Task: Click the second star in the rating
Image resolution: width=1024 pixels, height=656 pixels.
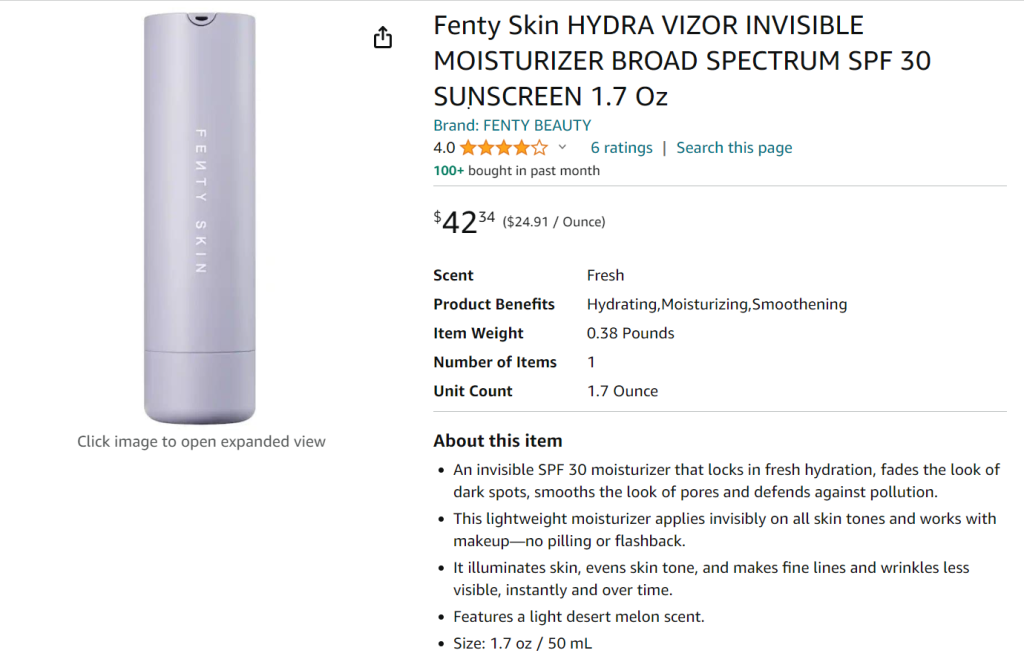Action: (487, 147)
